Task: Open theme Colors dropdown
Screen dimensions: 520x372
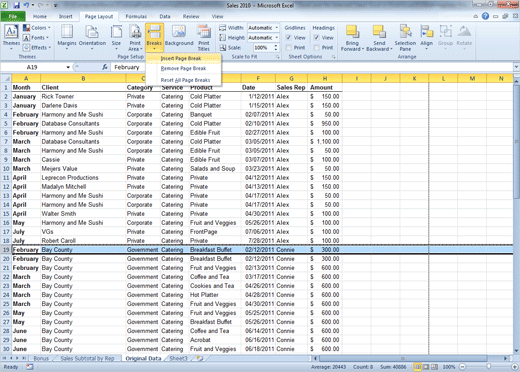Action: pos(37,28)
